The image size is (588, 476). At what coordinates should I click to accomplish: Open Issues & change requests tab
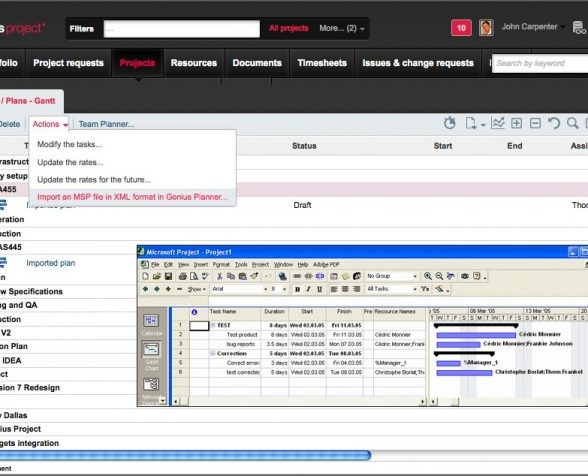418,63
